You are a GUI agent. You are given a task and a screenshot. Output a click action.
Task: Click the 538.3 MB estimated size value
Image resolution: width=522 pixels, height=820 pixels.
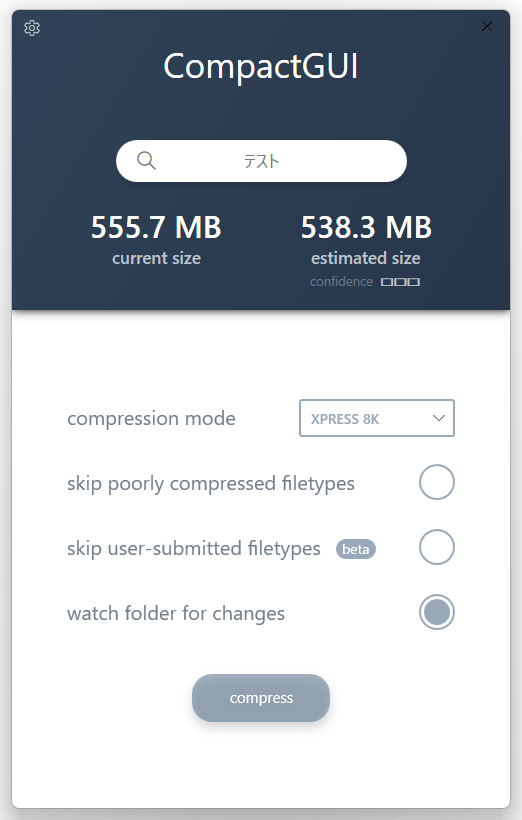[x=366, y=227]
